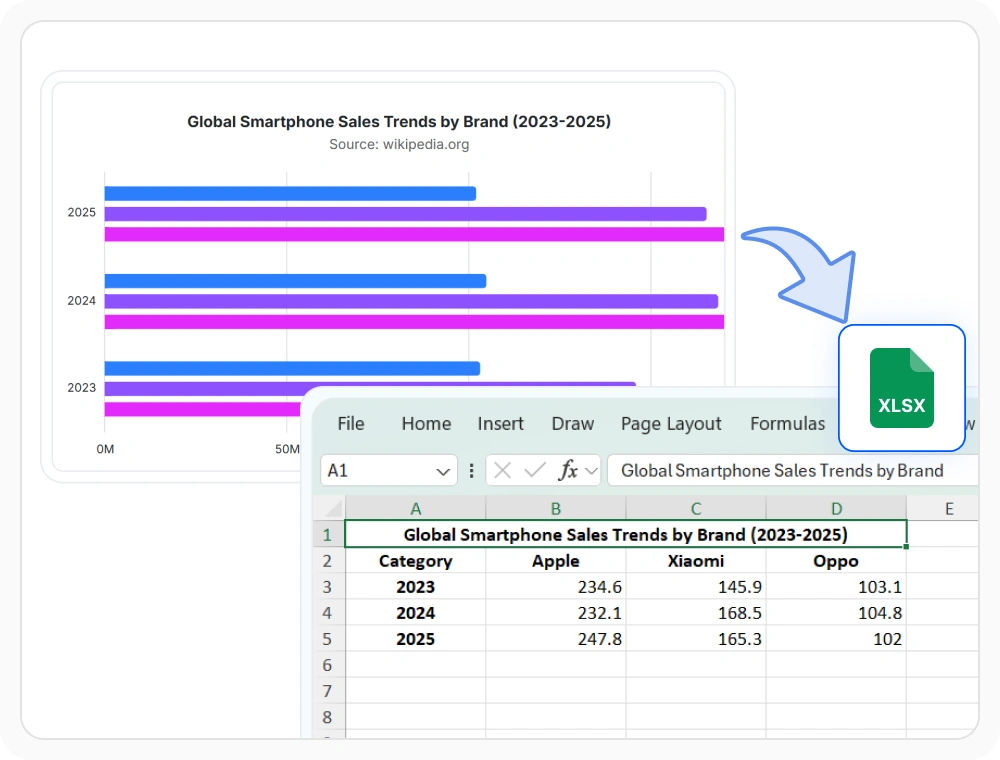This screenshot has height=760, width=1000.
Task: Click the purple bar for 2024
Action: (411, 301)
